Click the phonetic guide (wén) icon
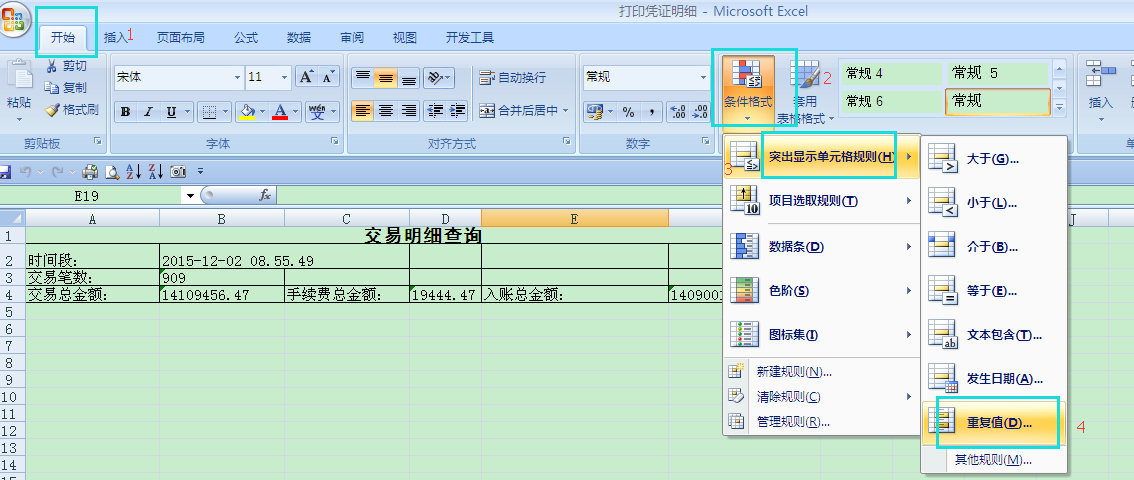 (317, 111)
